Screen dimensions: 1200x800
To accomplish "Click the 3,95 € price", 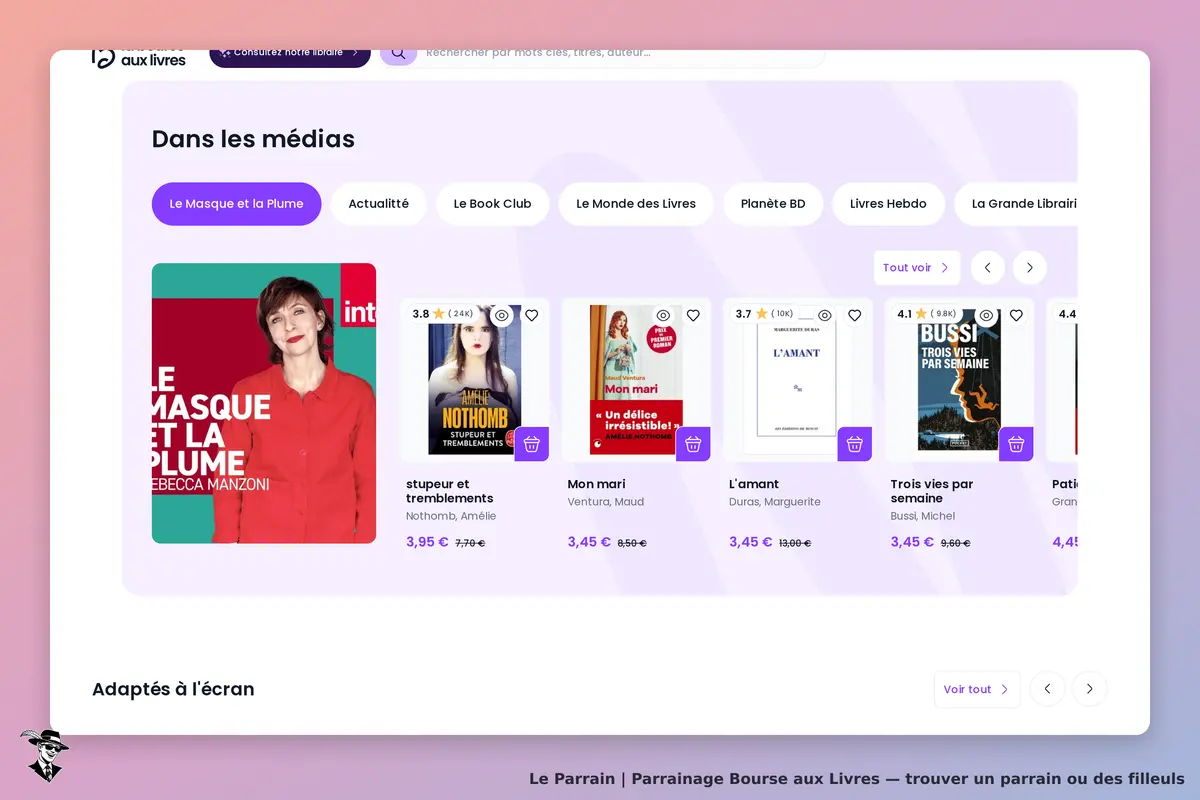I will pos(427,542).
